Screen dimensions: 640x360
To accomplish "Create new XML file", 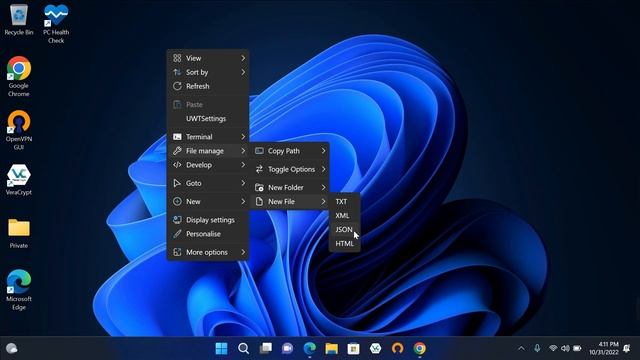I will pos(344,216).
